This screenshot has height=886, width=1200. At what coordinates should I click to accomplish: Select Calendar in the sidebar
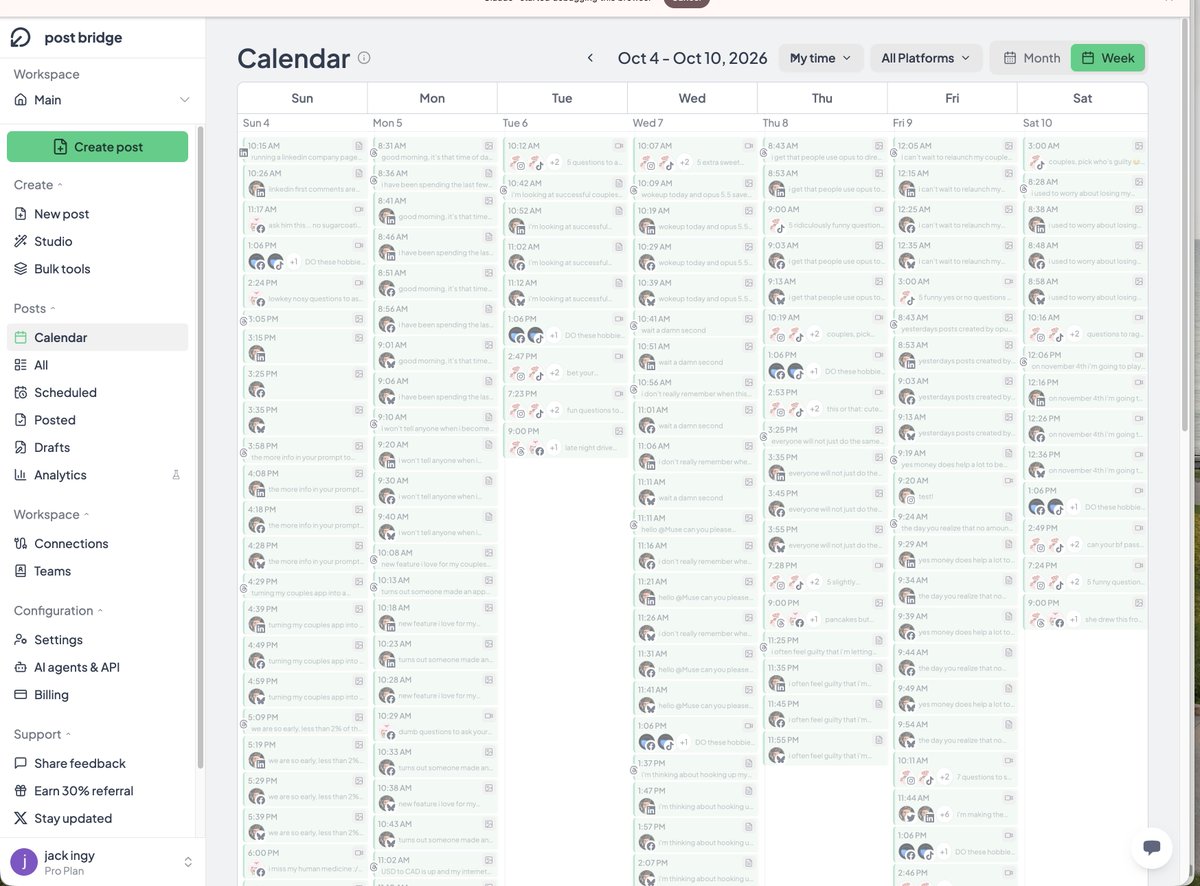pyautogui.click(x=97, y=338)
